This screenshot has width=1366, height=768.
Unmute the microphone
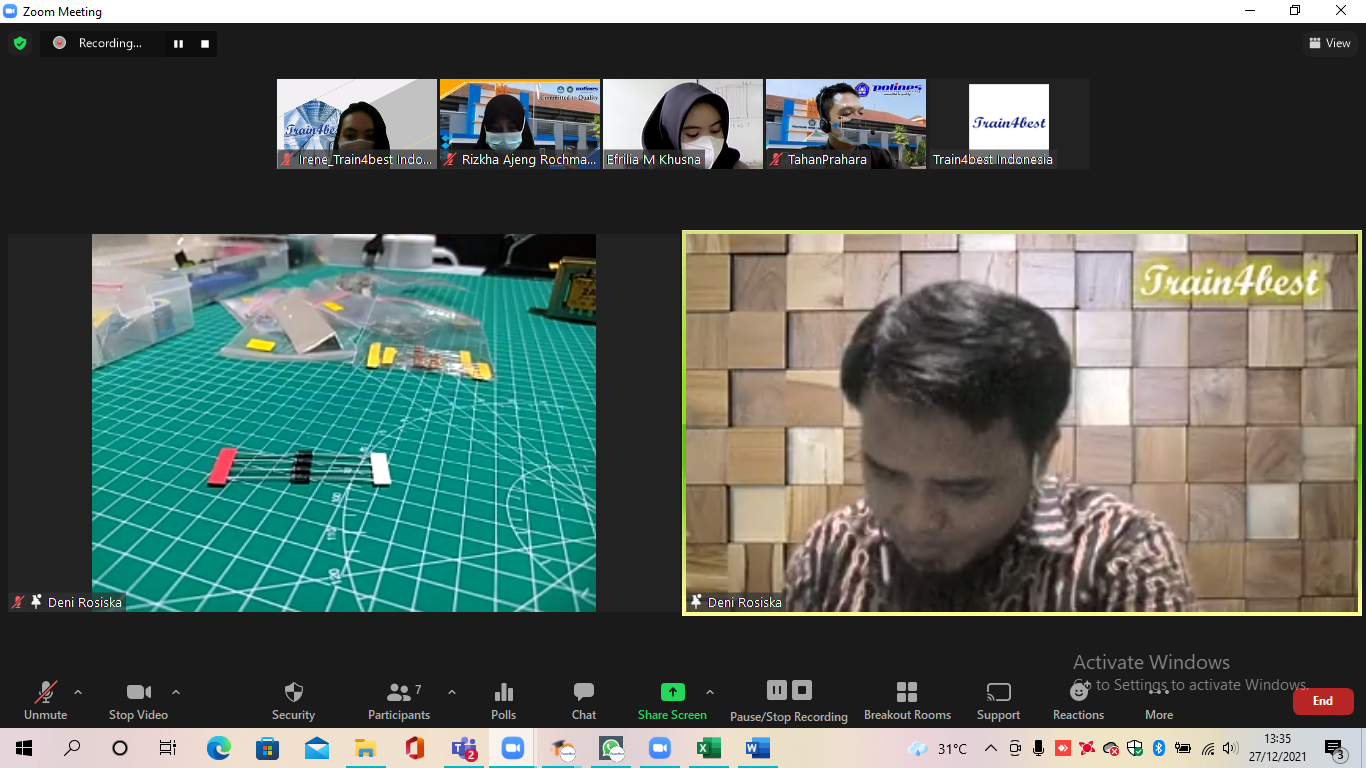(x=45, y=692)
